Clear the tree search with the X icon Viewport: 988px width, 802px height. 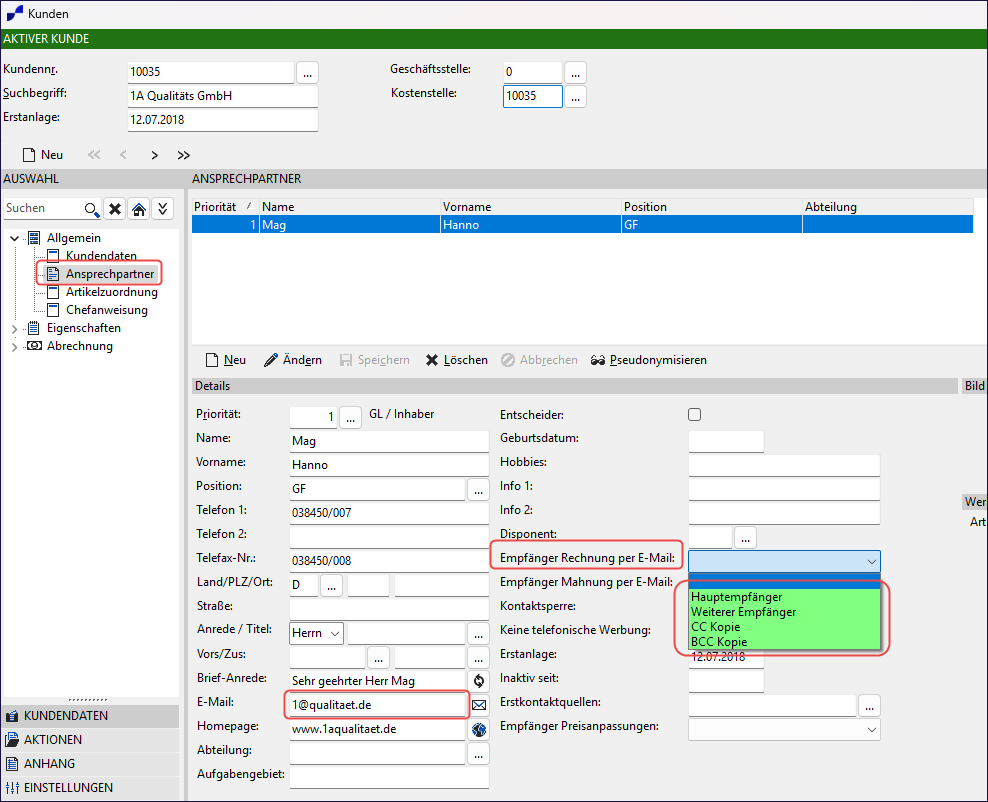[115, 209]
